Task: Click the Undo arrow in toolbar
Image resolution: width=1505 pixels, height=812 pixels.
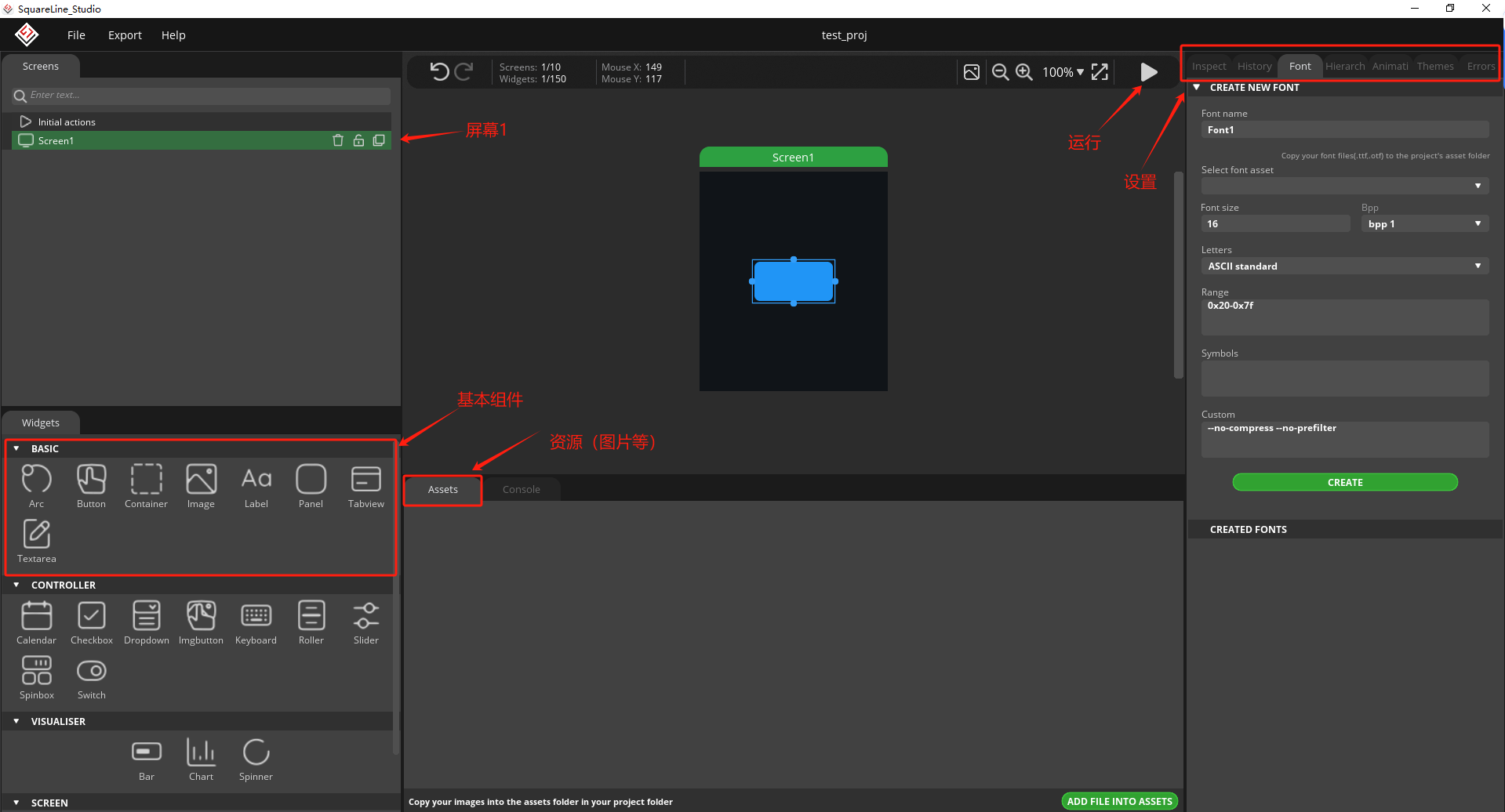Action: coord(439,72)
